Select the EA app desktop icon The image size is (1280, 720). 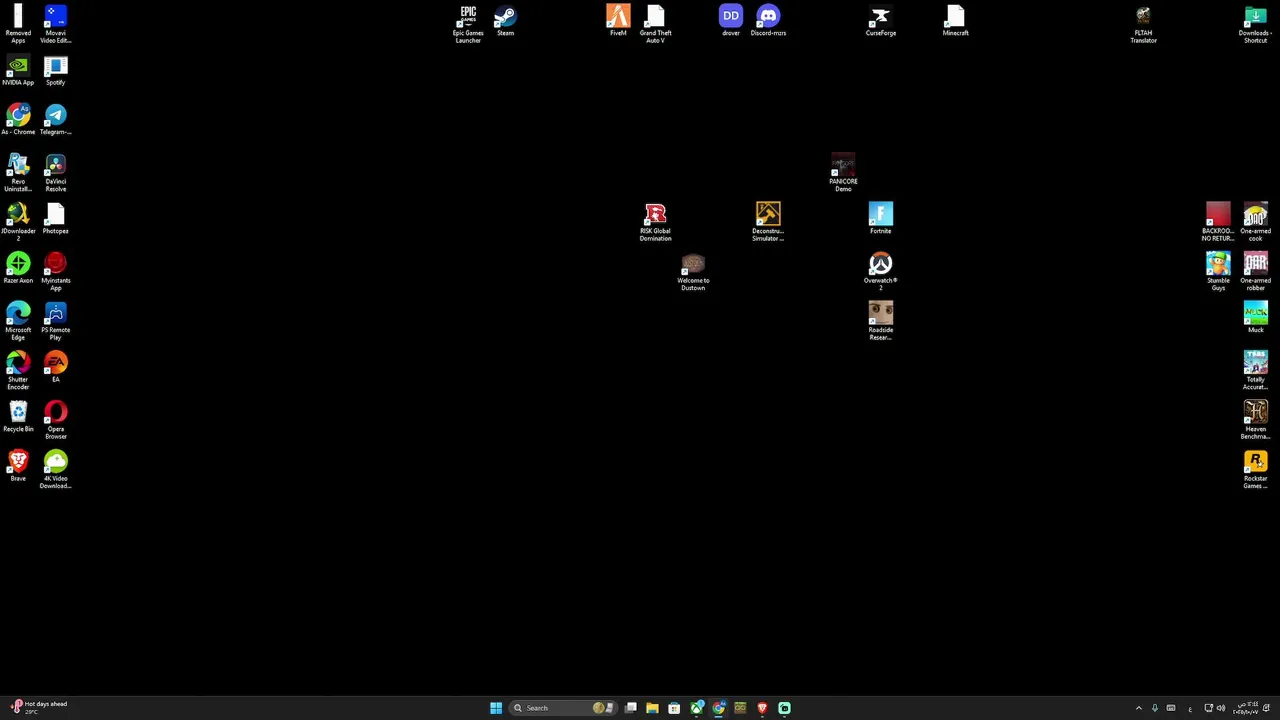tap(55, 367)
